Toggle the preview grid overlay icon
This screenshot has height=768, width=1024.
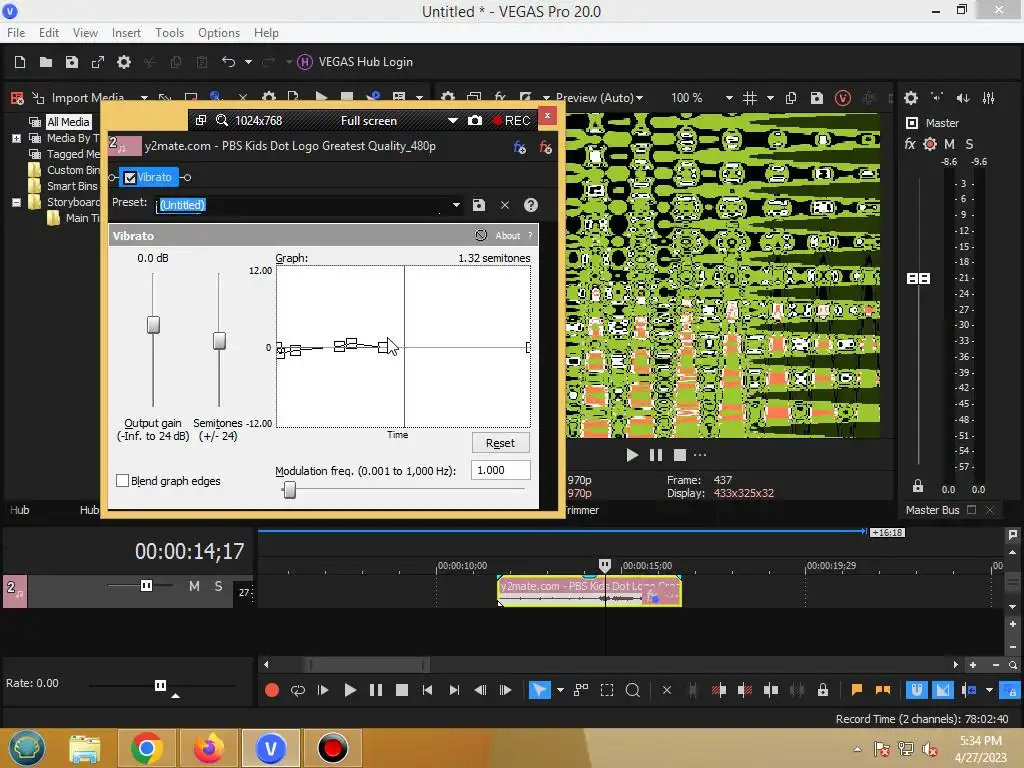750,98
